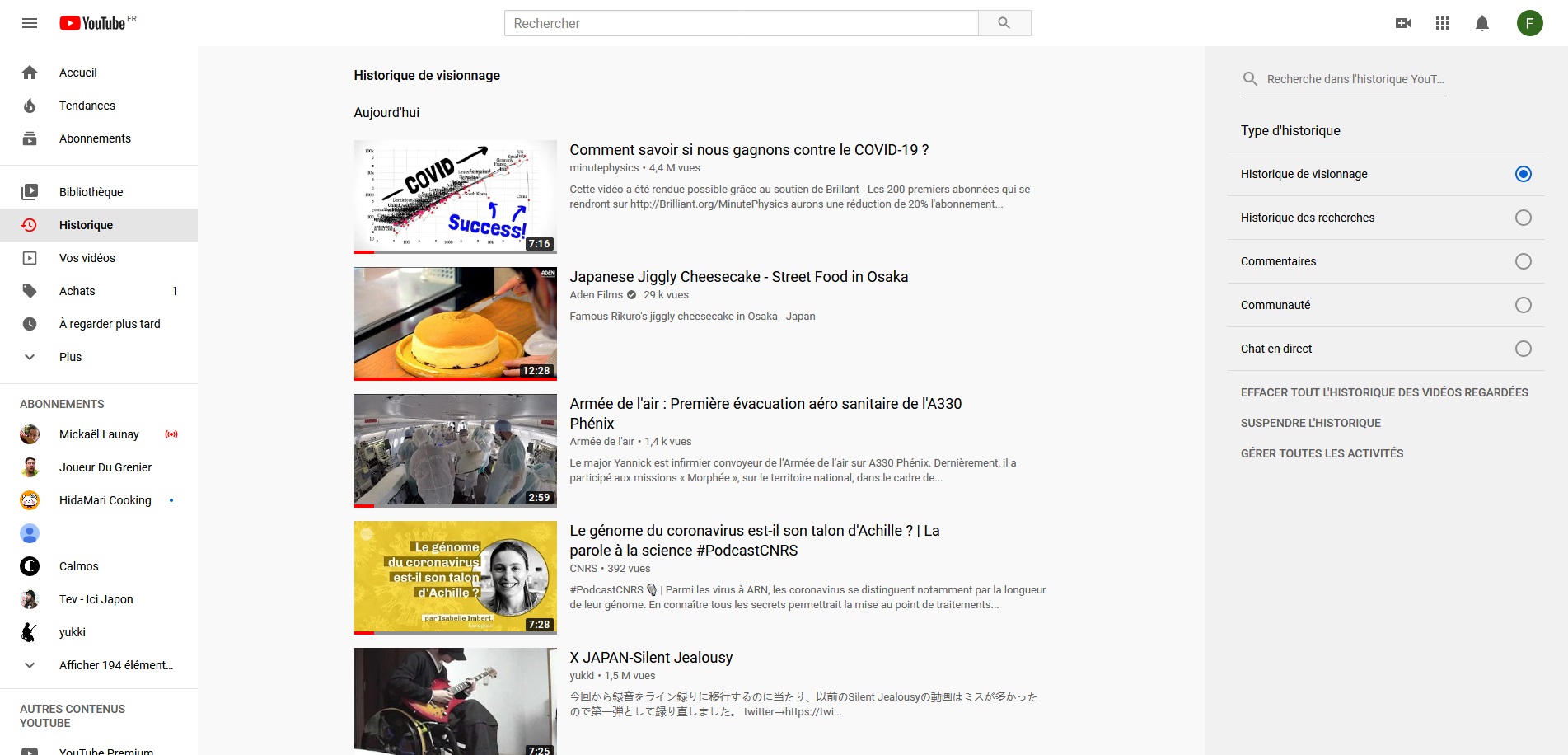Click the Rechercher search field
The image size is (1568, 755).
tap(741, 23)
